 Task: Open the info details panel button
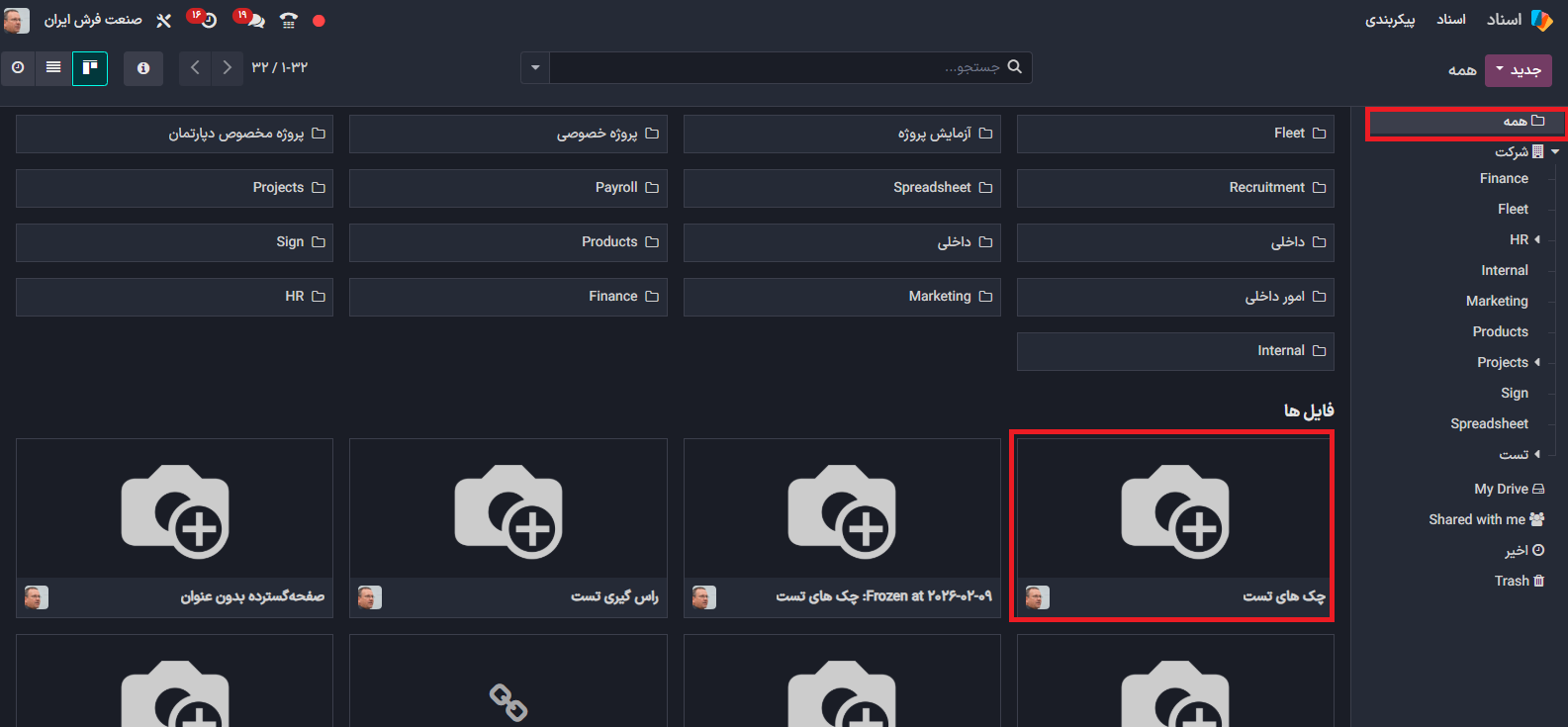143,67
